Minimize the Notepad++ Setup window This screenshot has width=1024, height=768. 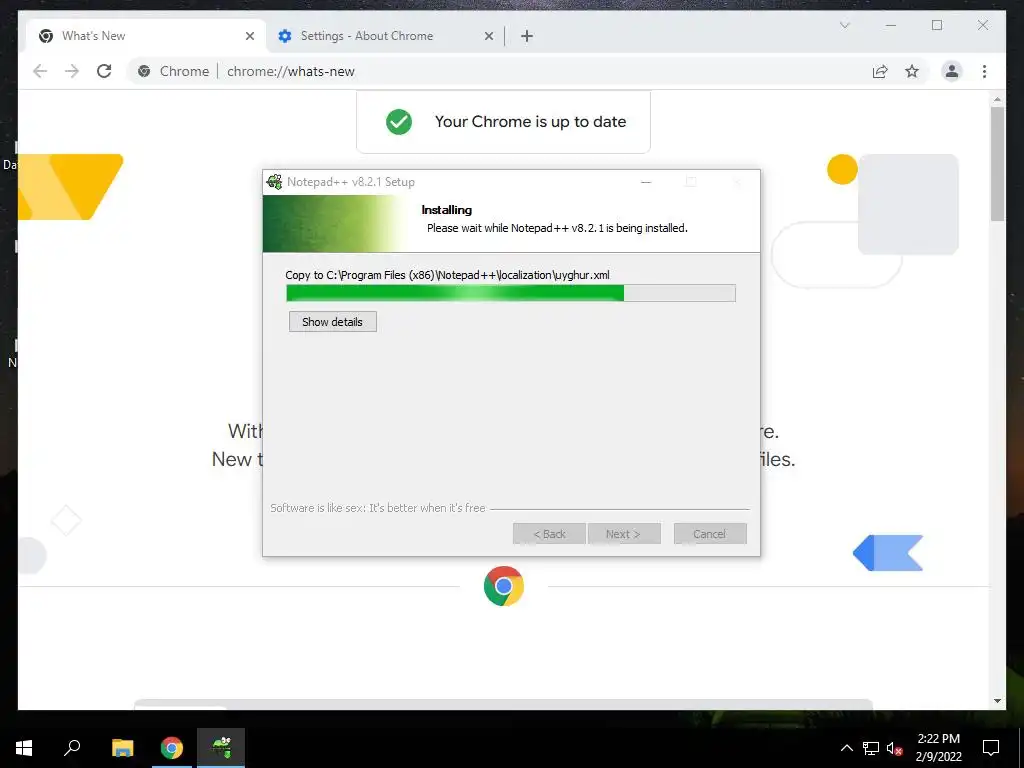click(x=646, y=182)
